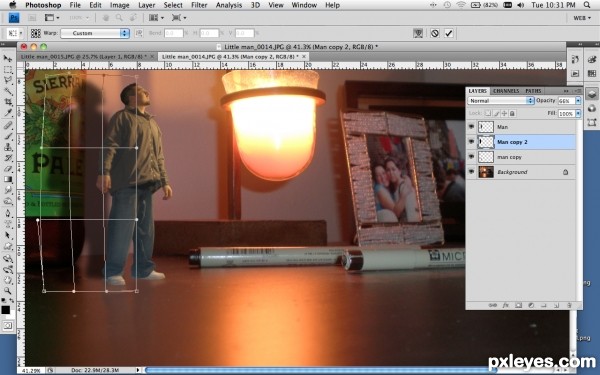
Task: Click the volume icon in menu bar
Action: (x=520, y=5)
